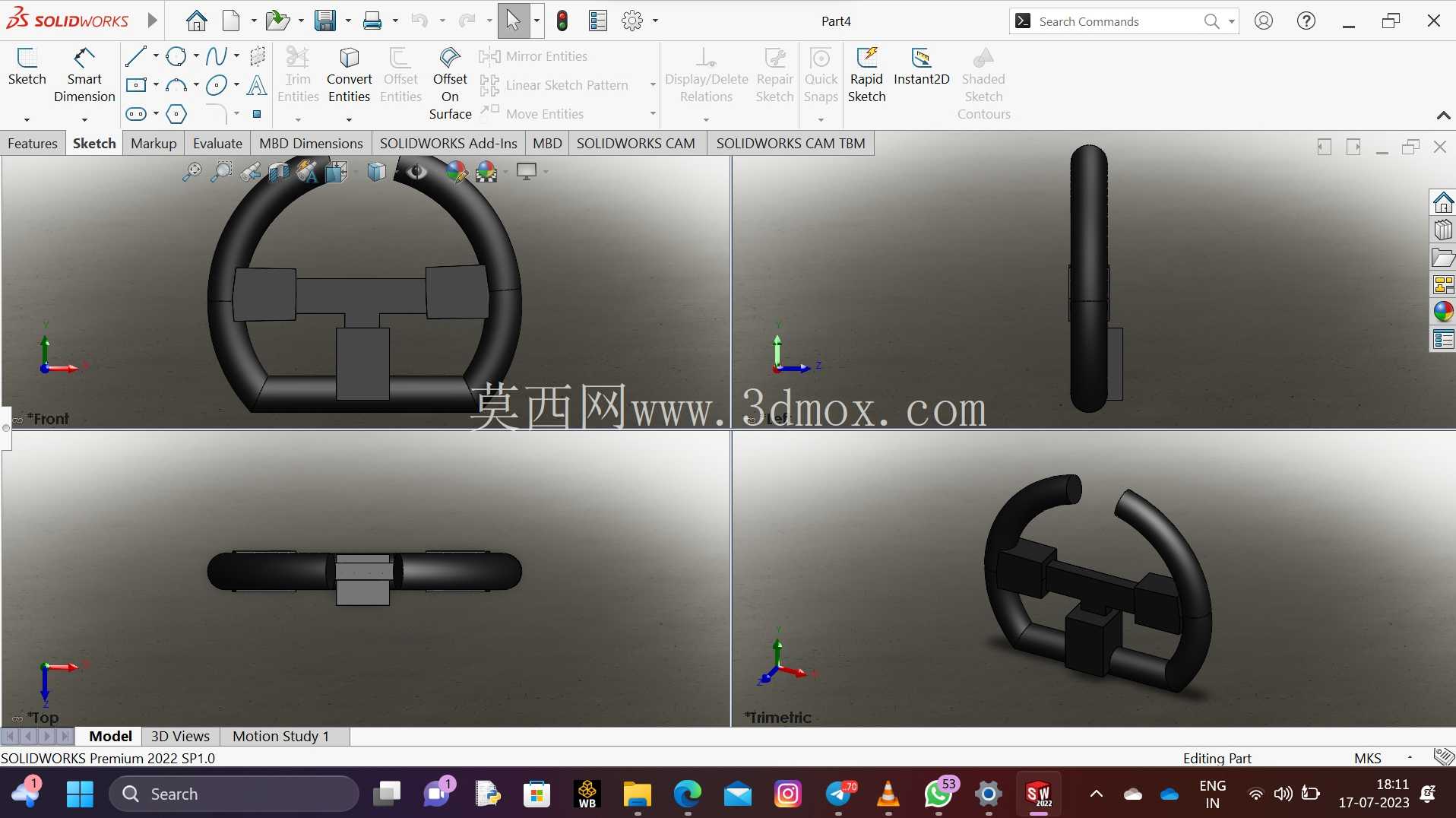Select the Point sketch tool

coord(257,114)
